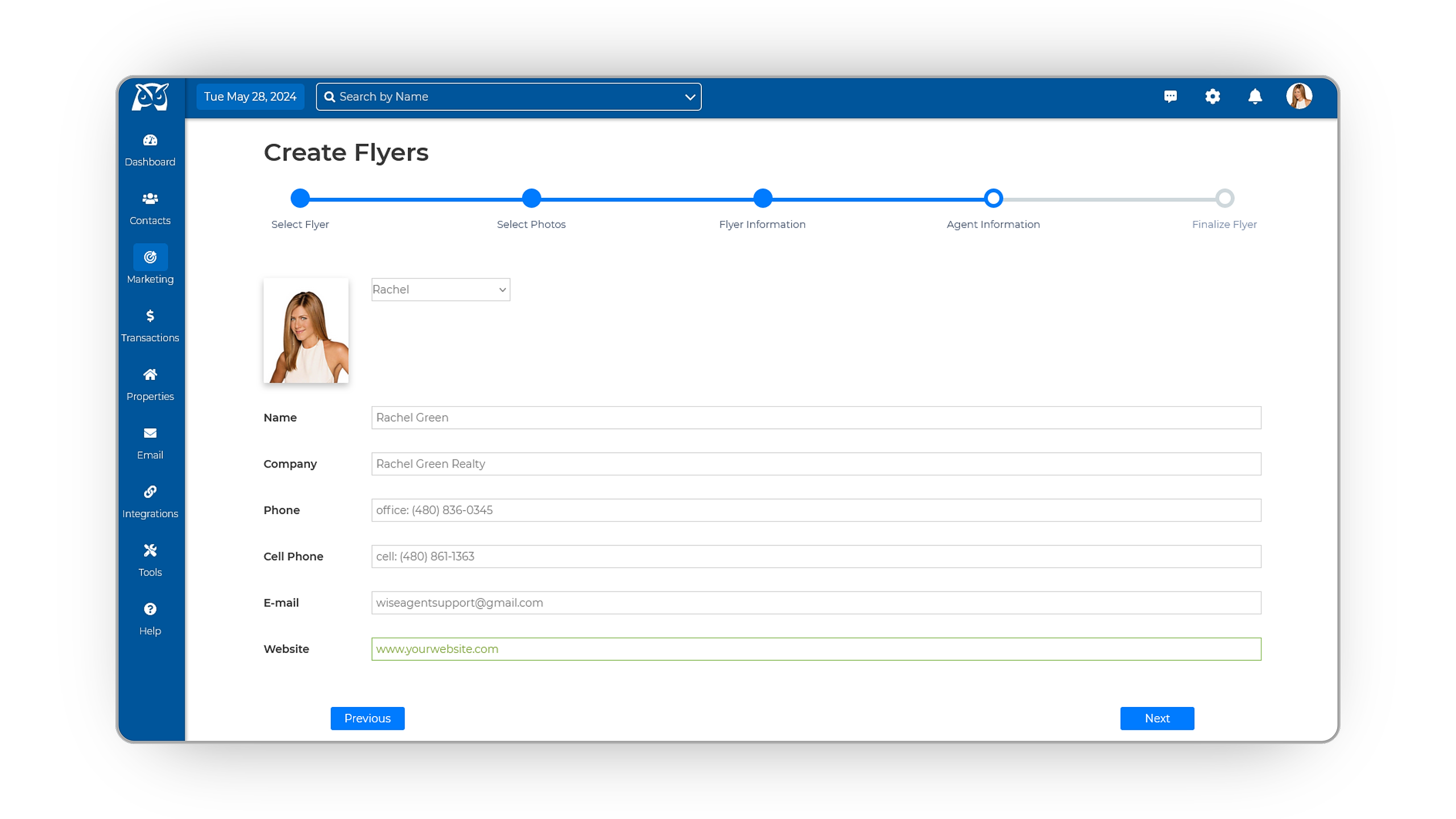Image resolution: width=1456 pixels, height=819 pixels.
Task: Open the Email envelope icon
Action: coord(150,433)
